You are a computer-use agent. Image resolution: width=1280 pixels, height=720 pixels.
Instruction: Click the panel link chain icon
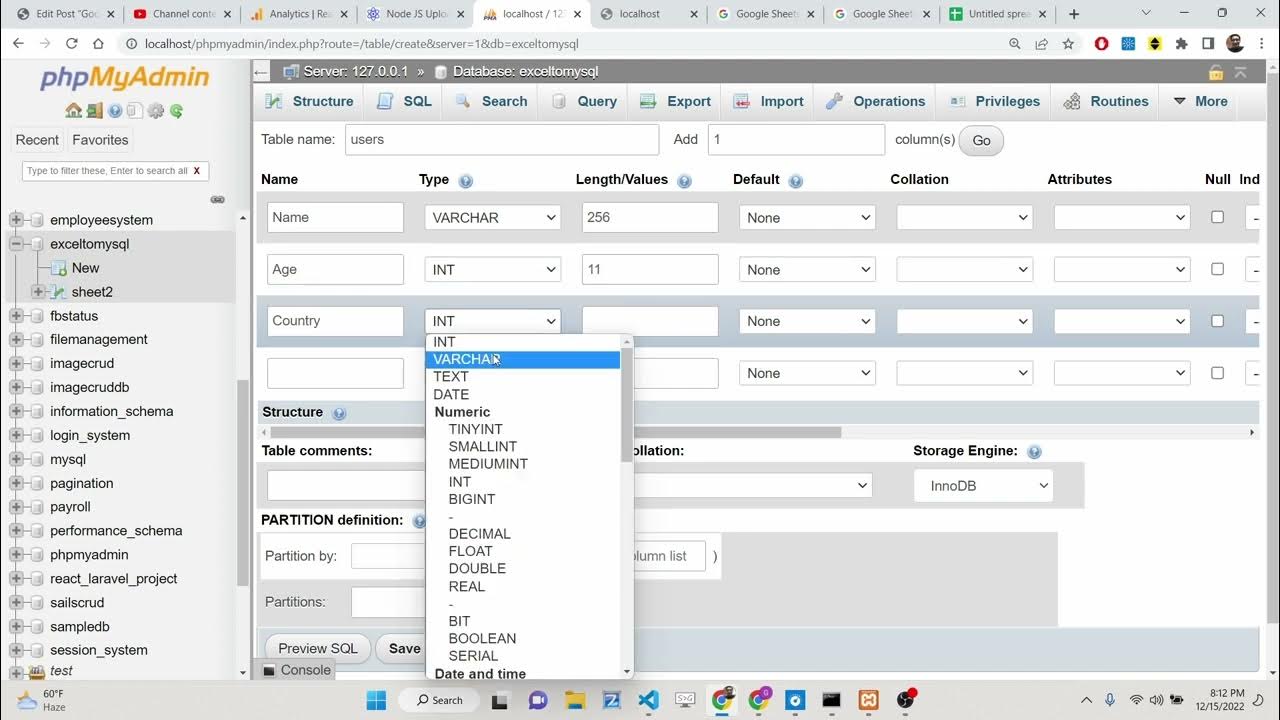pos(217,200)
